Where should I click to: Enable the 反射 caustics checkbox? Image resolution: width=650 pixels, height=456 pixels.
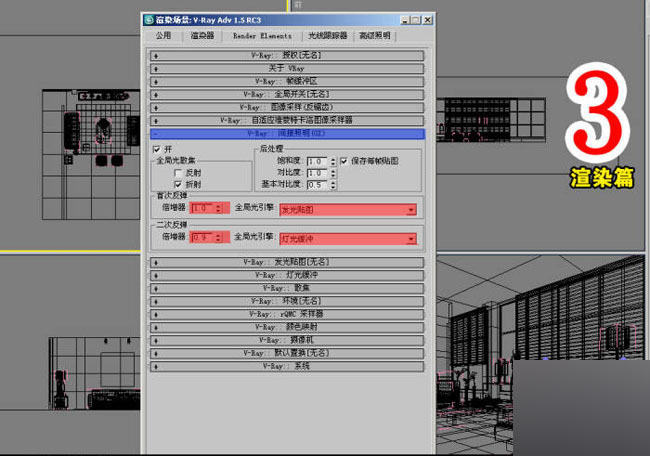coord(178,172)
